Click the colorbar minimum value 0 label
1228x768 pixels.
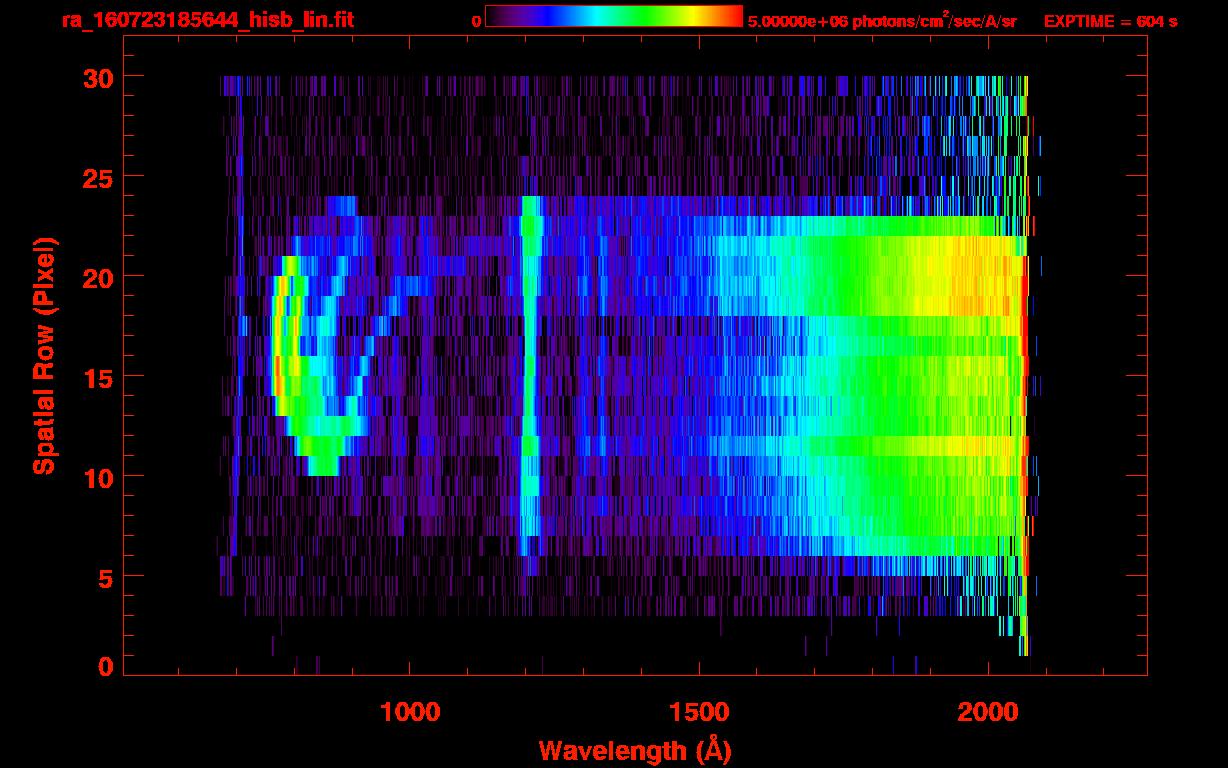coord(476,21)
